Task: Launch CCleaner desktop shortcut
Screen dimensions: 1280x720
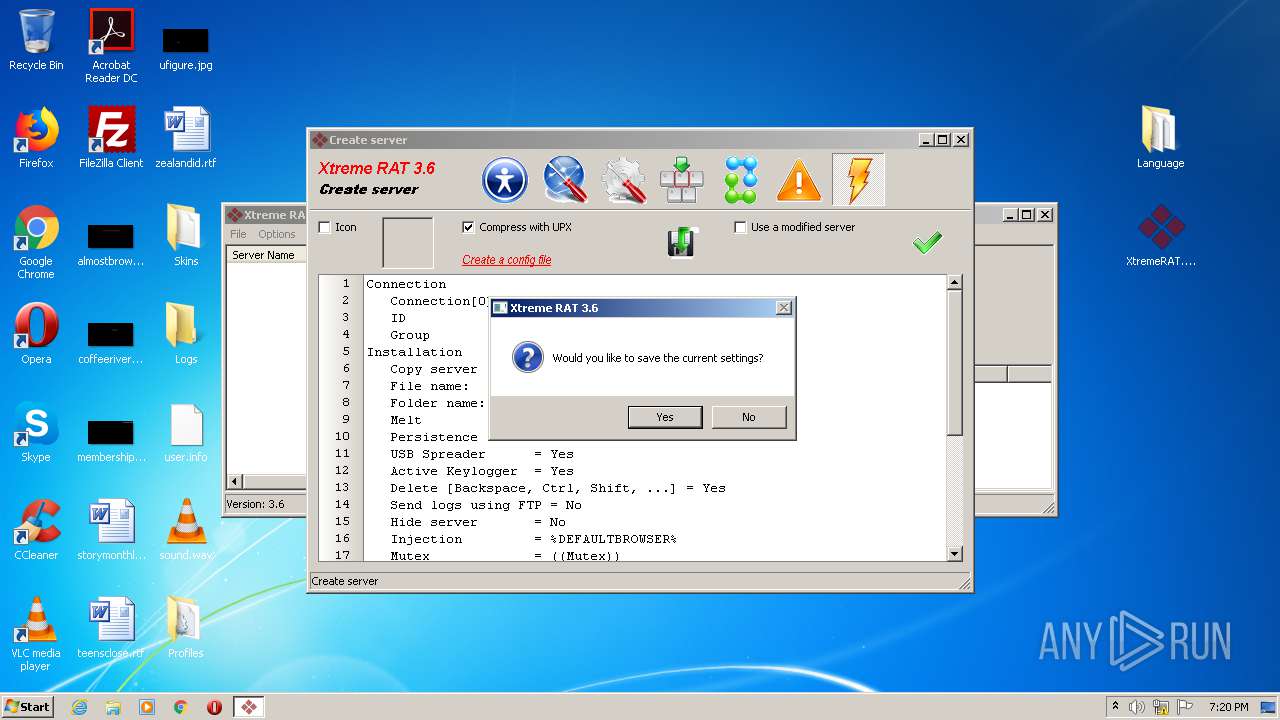Action: (x=36, y=530)
